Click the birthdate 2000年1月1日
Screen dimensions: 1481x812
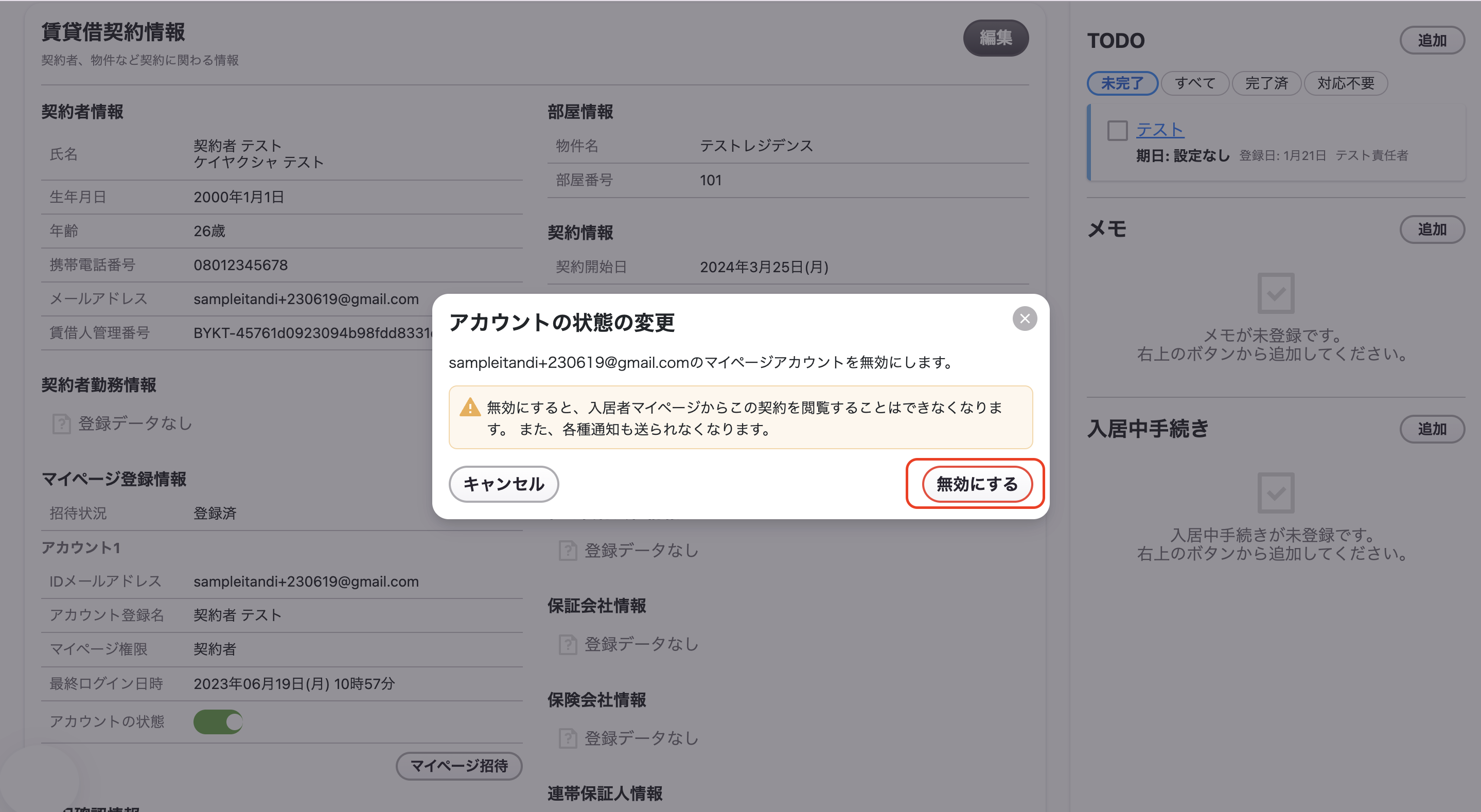[239, 197]
